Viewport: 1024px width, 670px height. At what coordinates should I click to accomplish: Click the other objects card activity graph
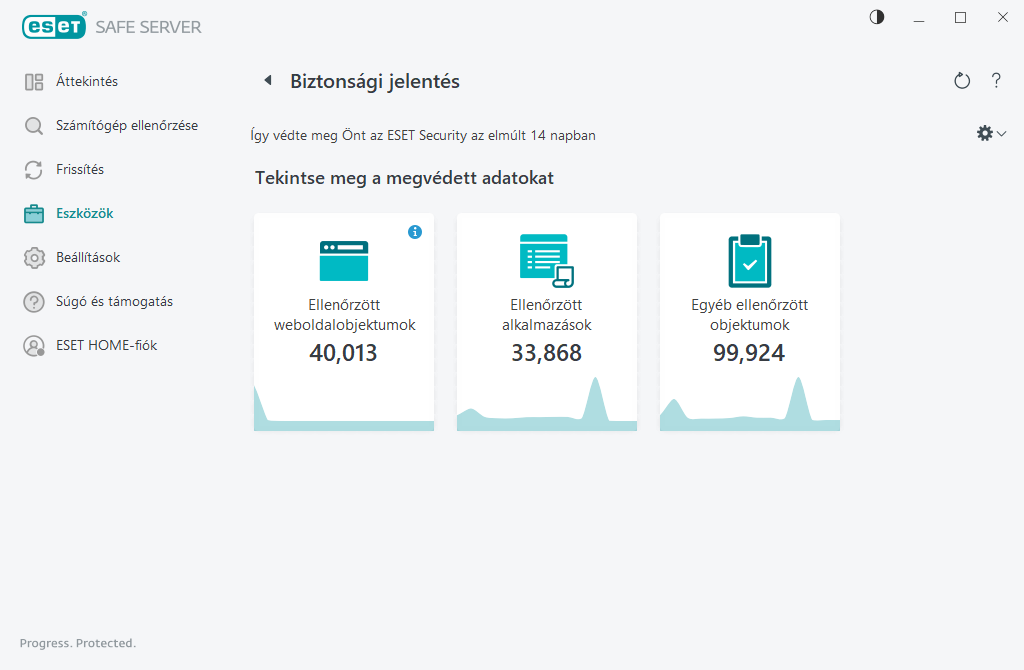pos(750,404)
